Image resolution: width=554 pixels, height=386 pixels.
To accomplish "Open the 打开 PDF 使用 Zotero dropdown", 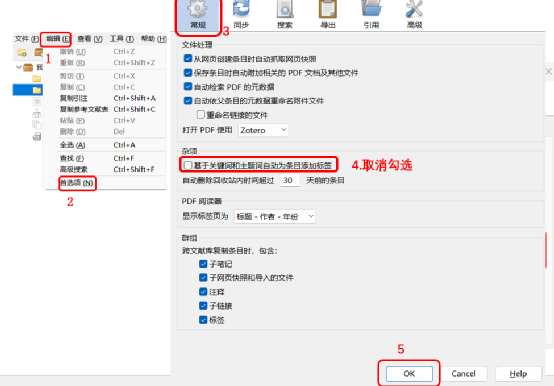I will [263, 130].
